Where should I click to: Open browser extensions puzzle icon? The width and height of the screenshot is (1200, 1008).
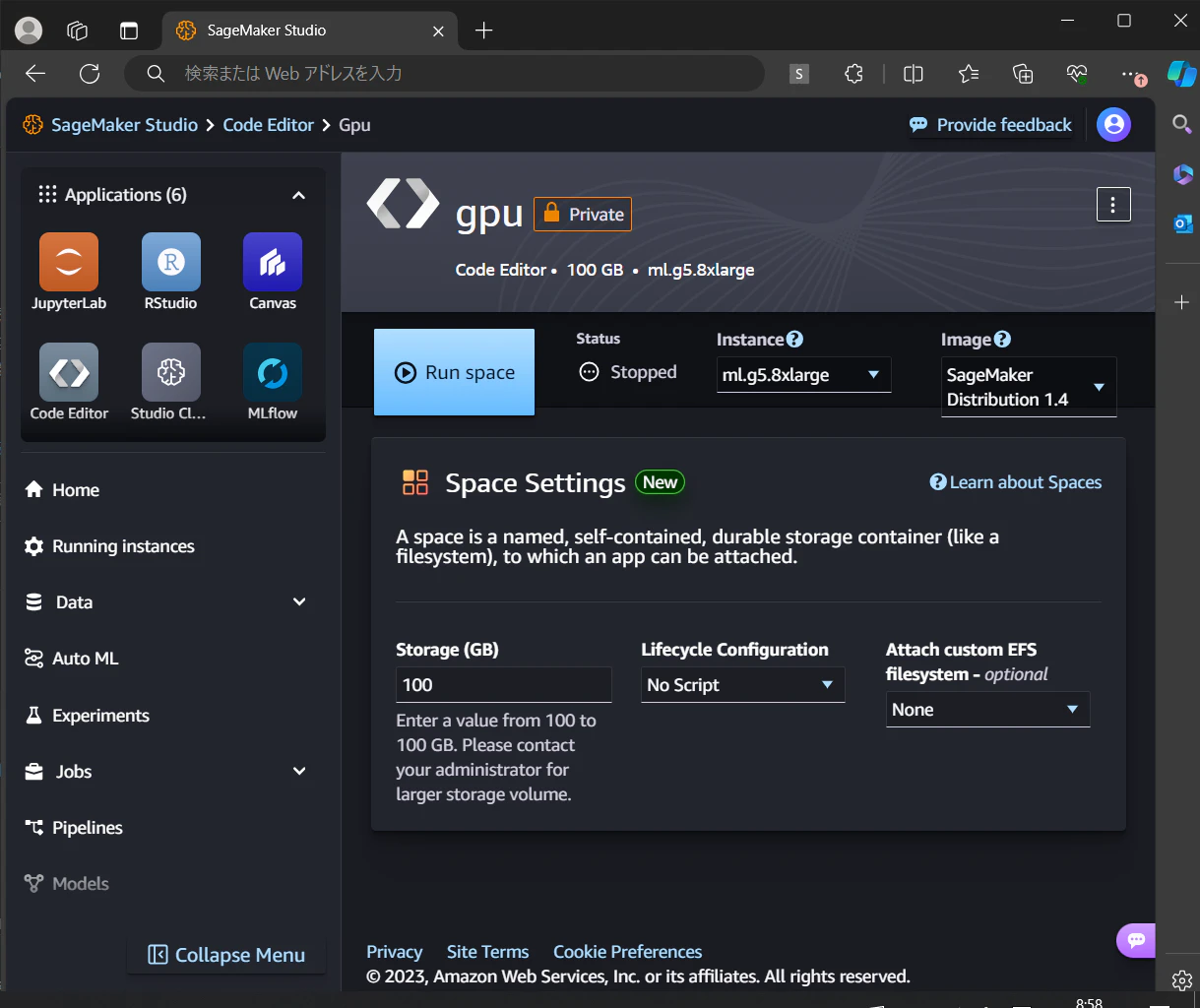coord(853,74)
